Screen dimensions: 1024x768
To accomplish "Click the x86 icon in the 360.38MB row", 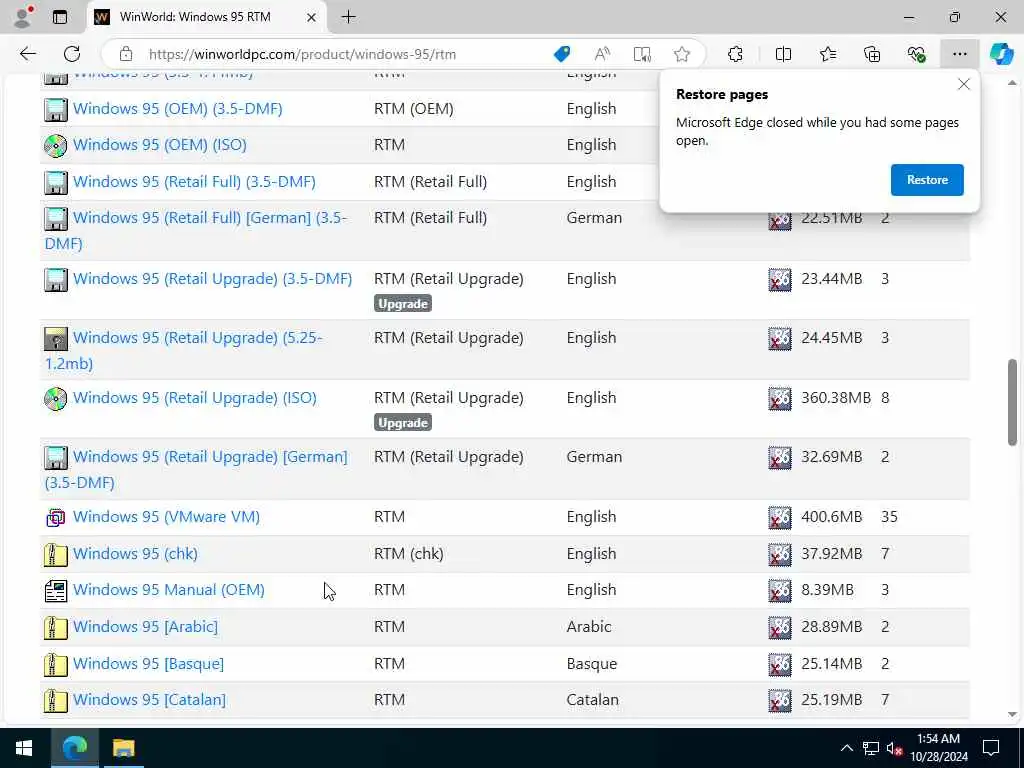I will (780, 398).
